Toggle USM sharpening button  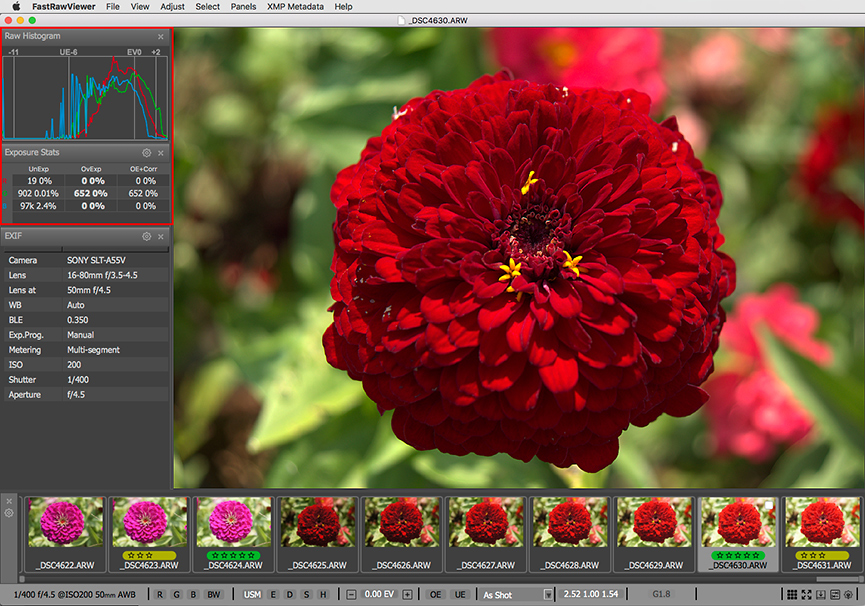coord(252,594)
